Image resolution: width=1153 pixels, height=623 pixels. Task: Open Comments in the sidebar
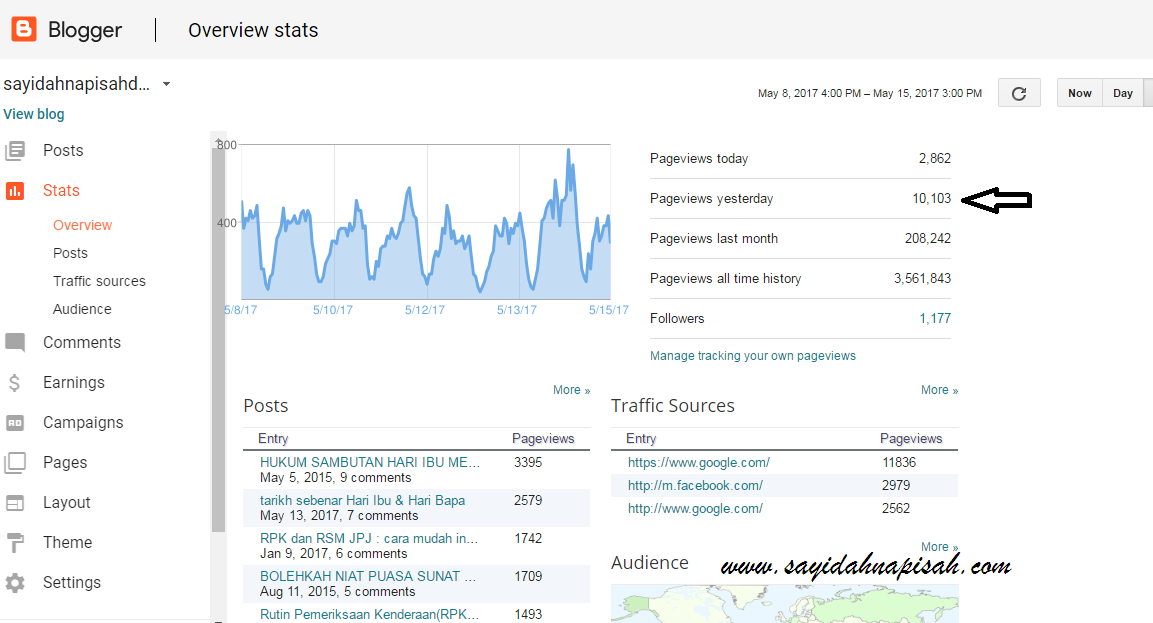click(x=82, y=343)
